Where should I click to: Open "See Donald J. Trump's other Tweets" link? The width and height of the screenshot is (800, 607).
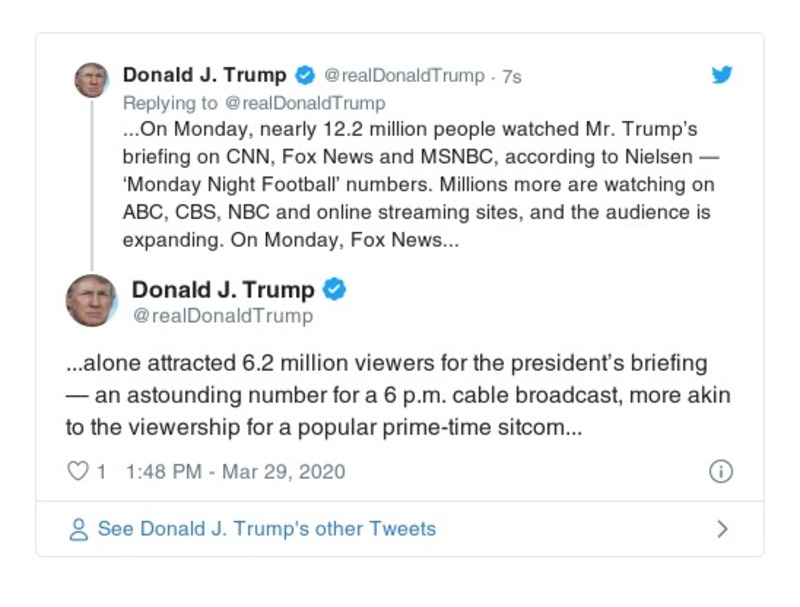pos(266,529)
